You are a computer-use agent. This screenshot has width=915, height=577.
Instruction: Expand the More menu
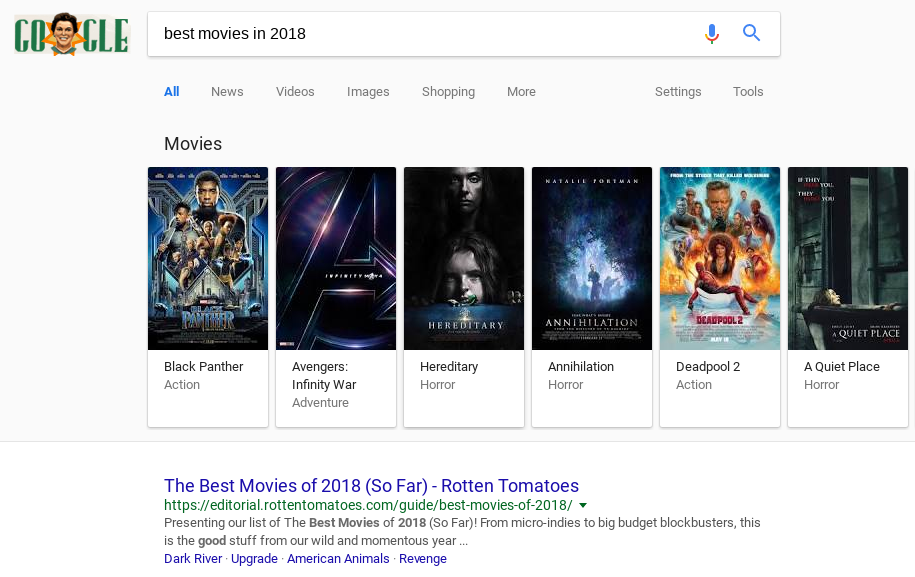tap(521, 92)
